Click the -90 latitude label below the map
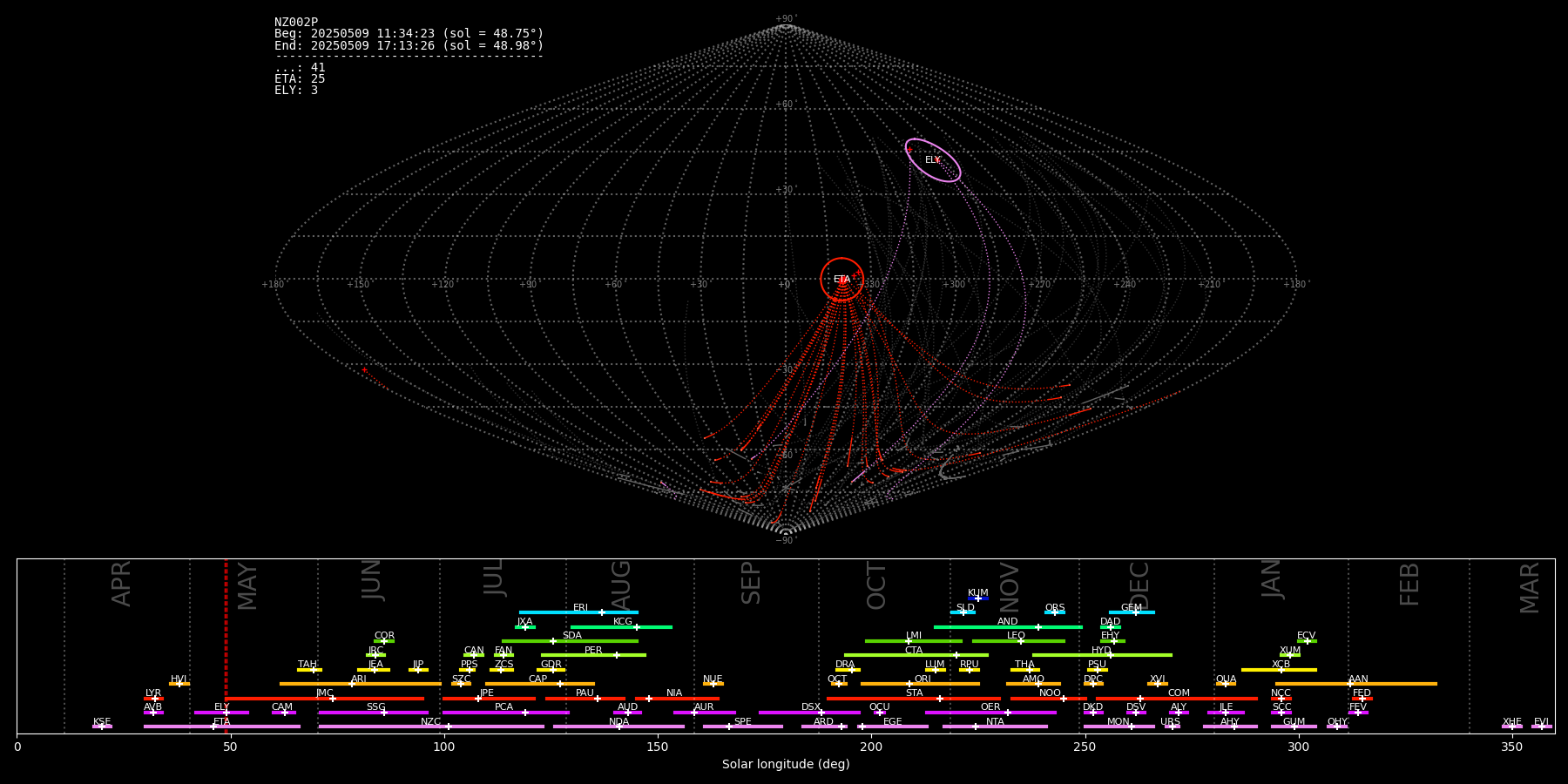Viewport: 1568px width, 784px height. coord(785,540)
